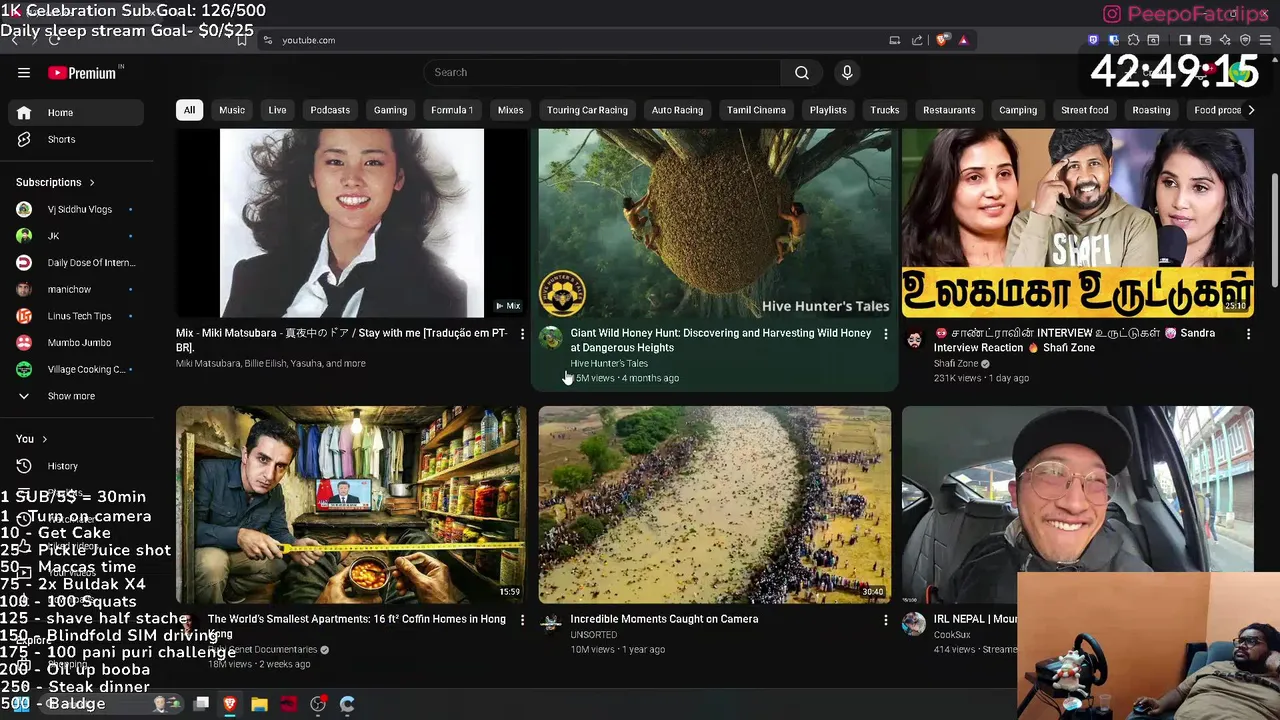Open Daily Dose Of Internet subscription

click(78, 263)
